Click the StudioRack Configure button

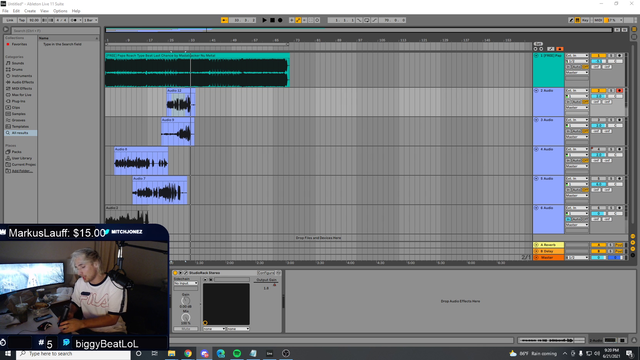(266, 273)
